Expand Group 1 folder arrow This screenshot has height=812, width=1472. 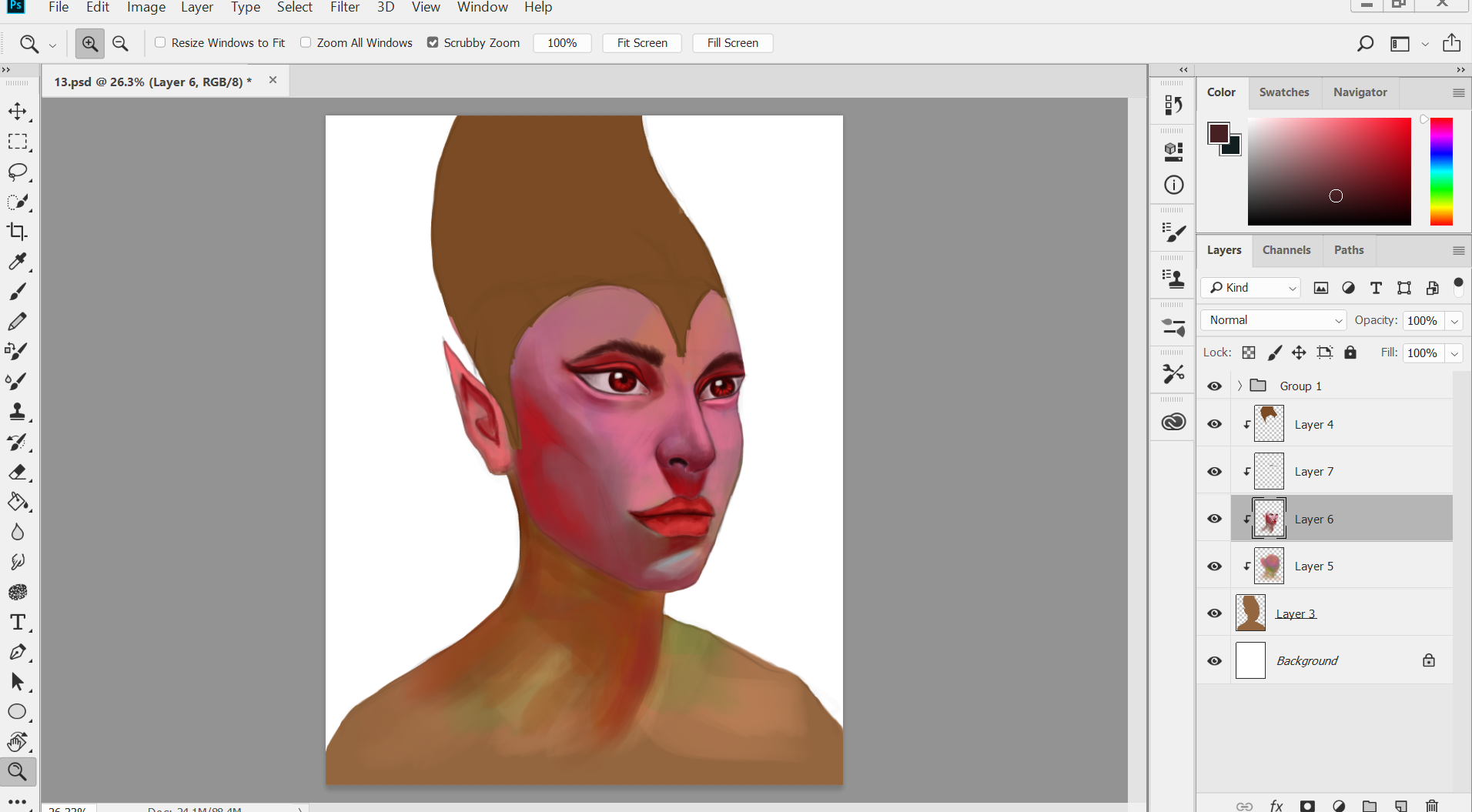coord(1239,386)
